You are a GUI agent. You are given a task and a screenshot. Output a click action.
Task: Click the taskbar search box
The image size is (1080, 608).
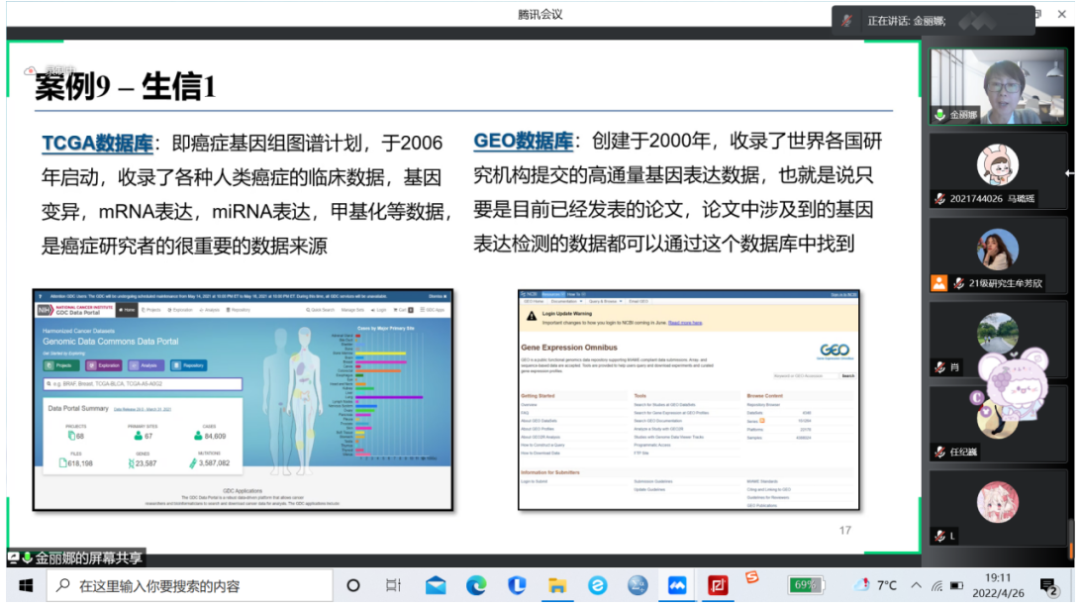point(189,585)
